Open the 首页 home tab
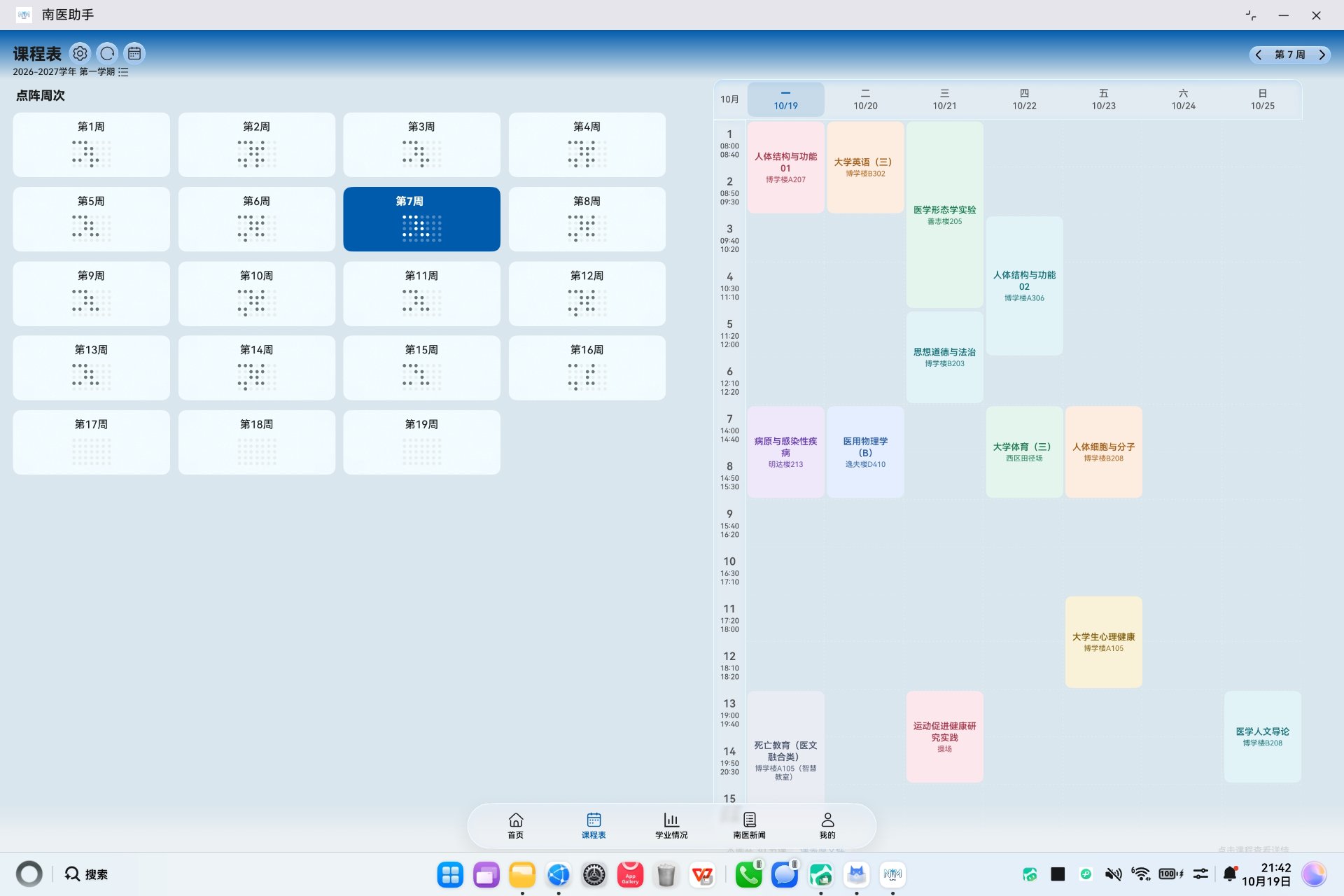The image size is (1344, 896). tap(516, 825)
